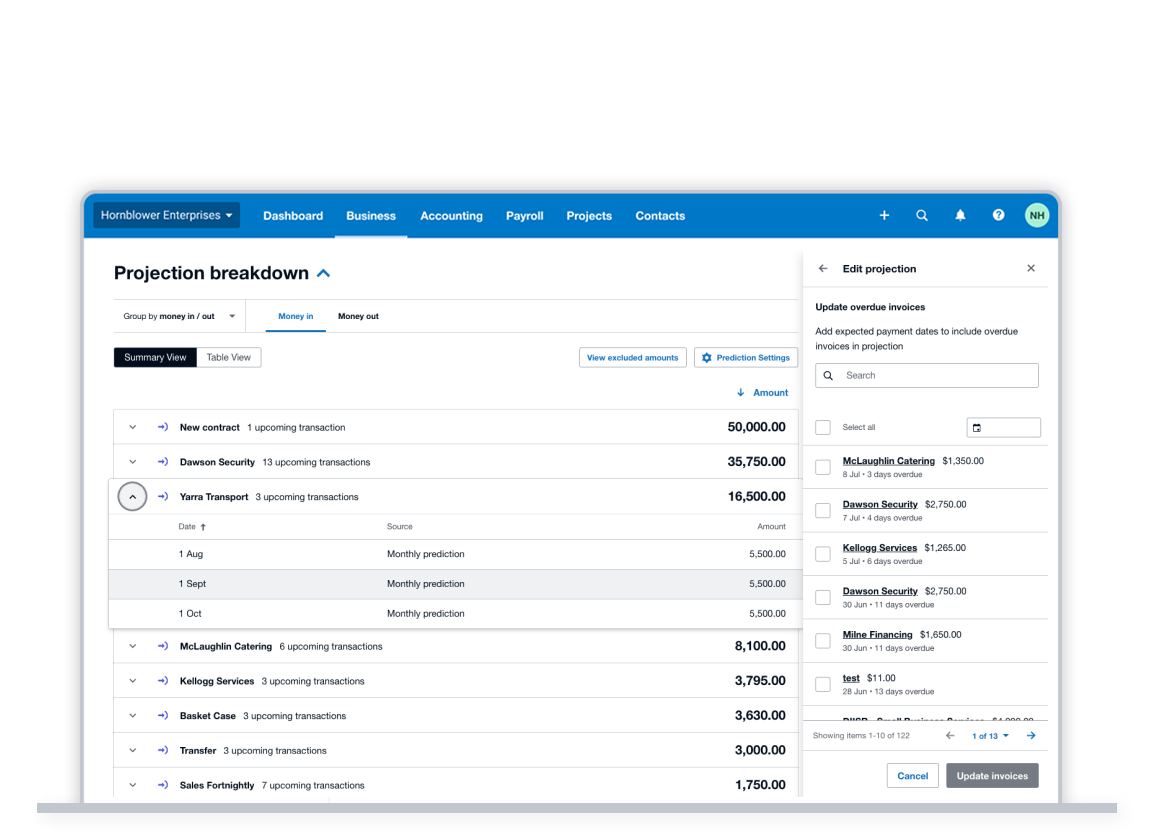1154x838 pixels.
Task: Click the Search field in Edit projection
Action: pyautogui.click(x=926, y=375)
